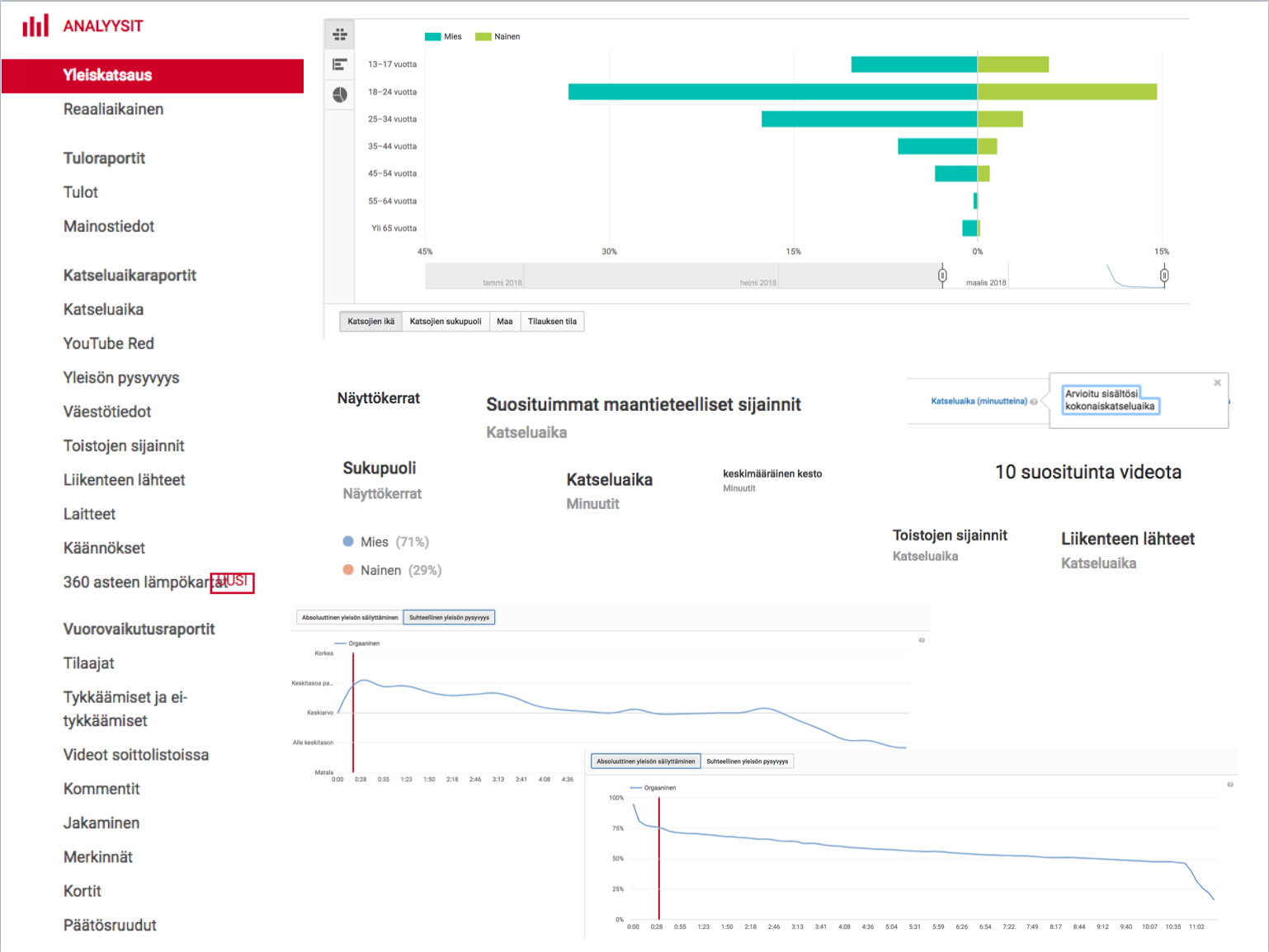Screen dimensions: 1269x952
Task: Switch to the Tilauksen tila tab
Action: 552,322
